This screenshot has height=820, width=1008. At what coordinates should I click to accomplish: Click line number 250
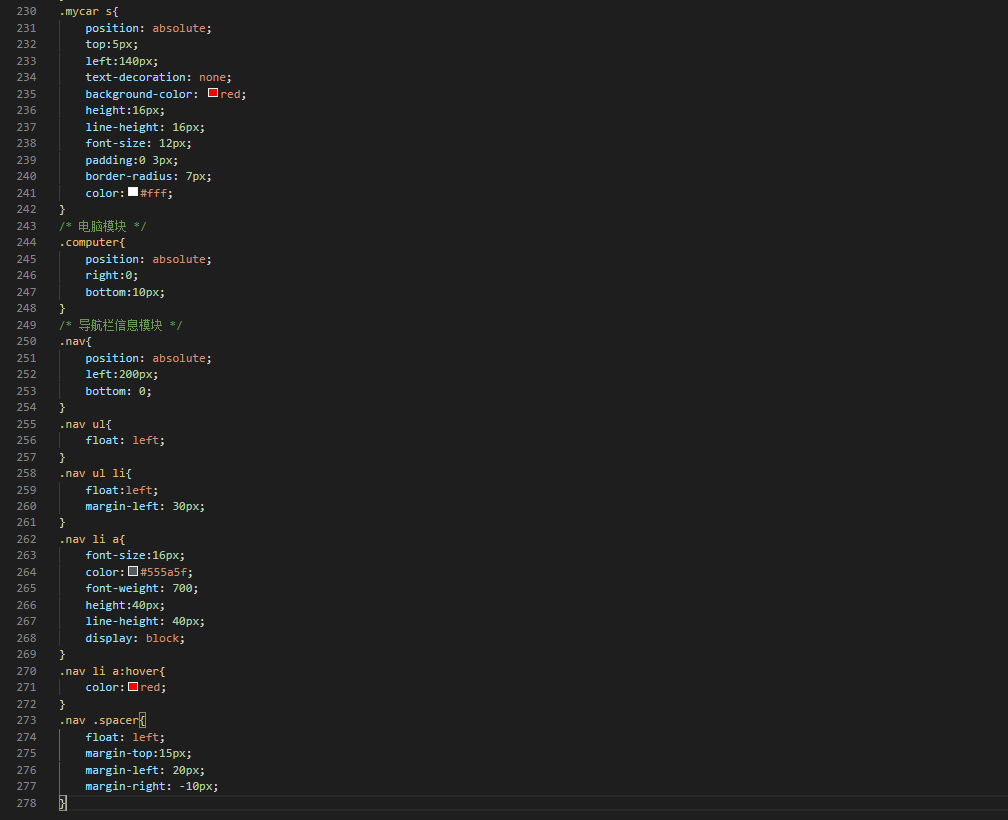click(x=26, y=341)
